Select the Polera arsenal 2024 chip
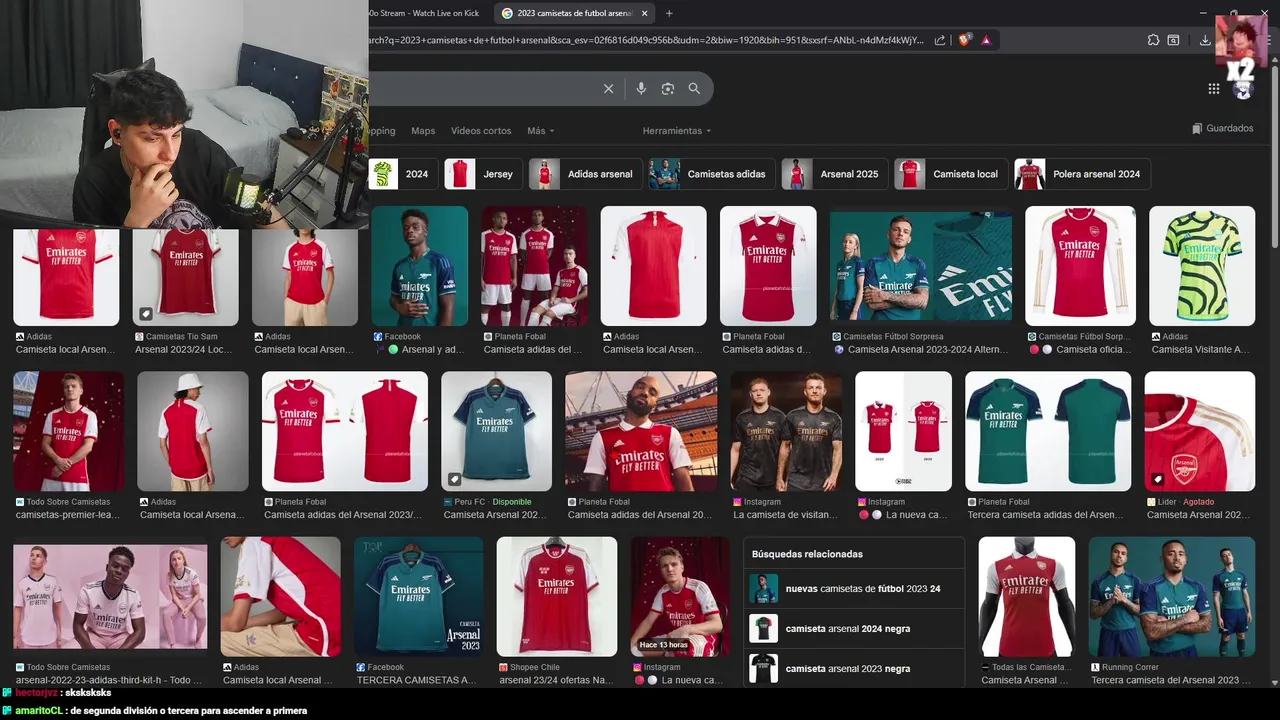Screen dimensions: 1280x720 coord(1082,174)
